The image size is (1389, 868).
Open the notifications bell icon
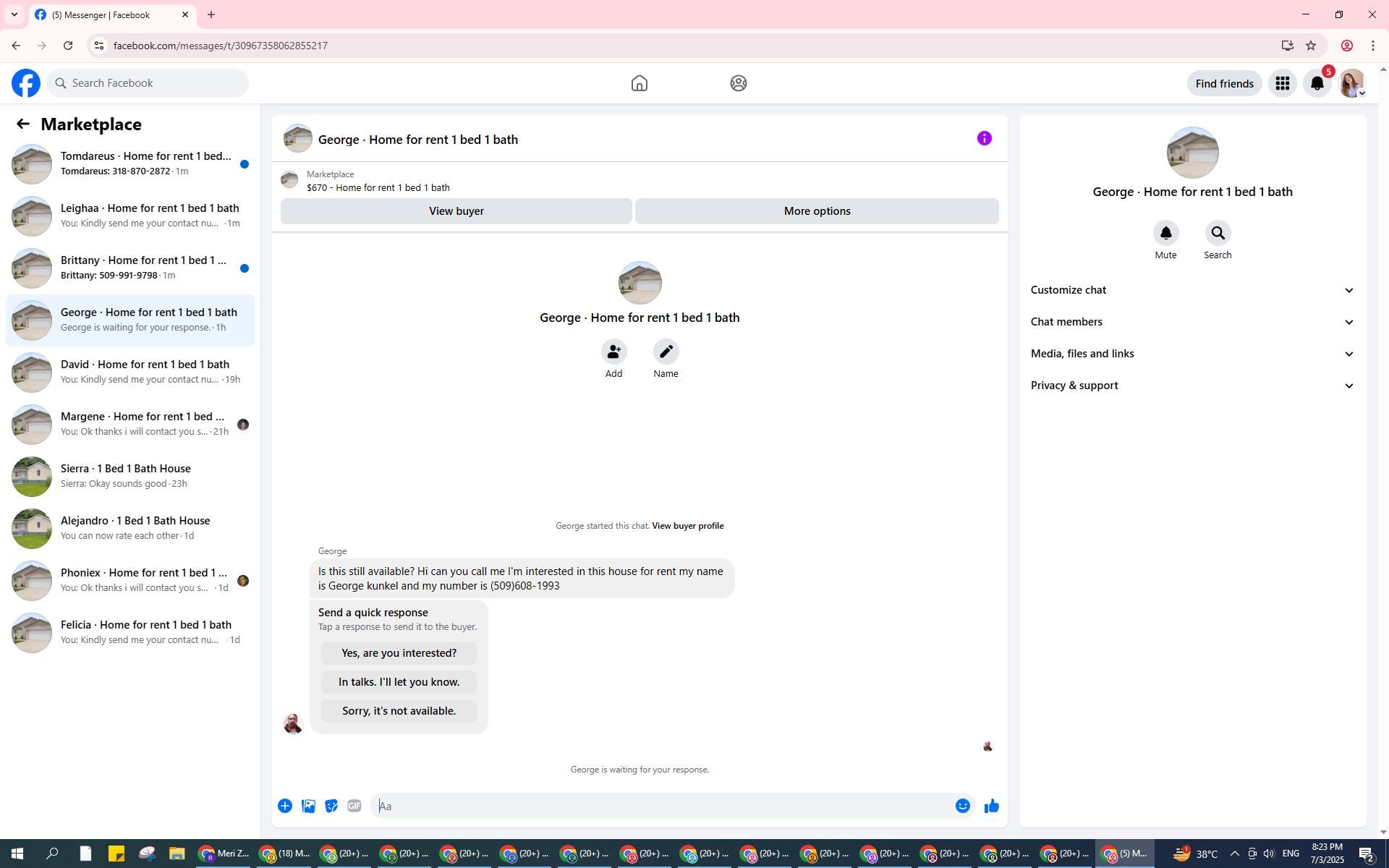coord(1317,83)
